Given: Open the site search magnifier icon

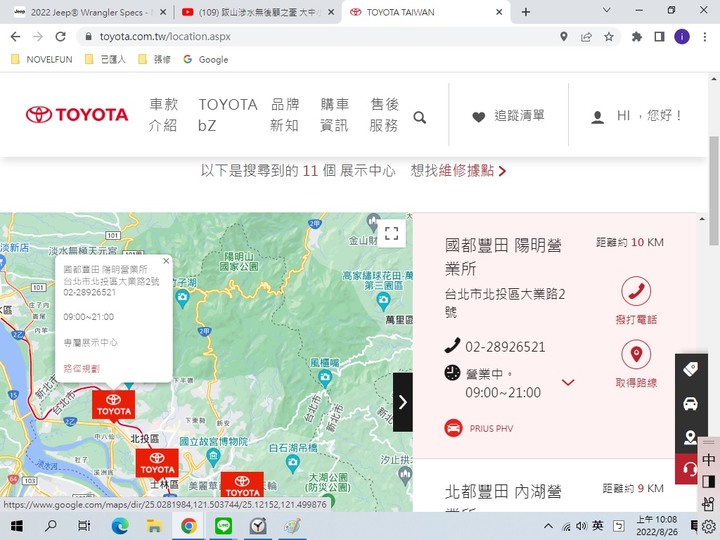Looking at the screenshot, I should [x=419, y=118].
